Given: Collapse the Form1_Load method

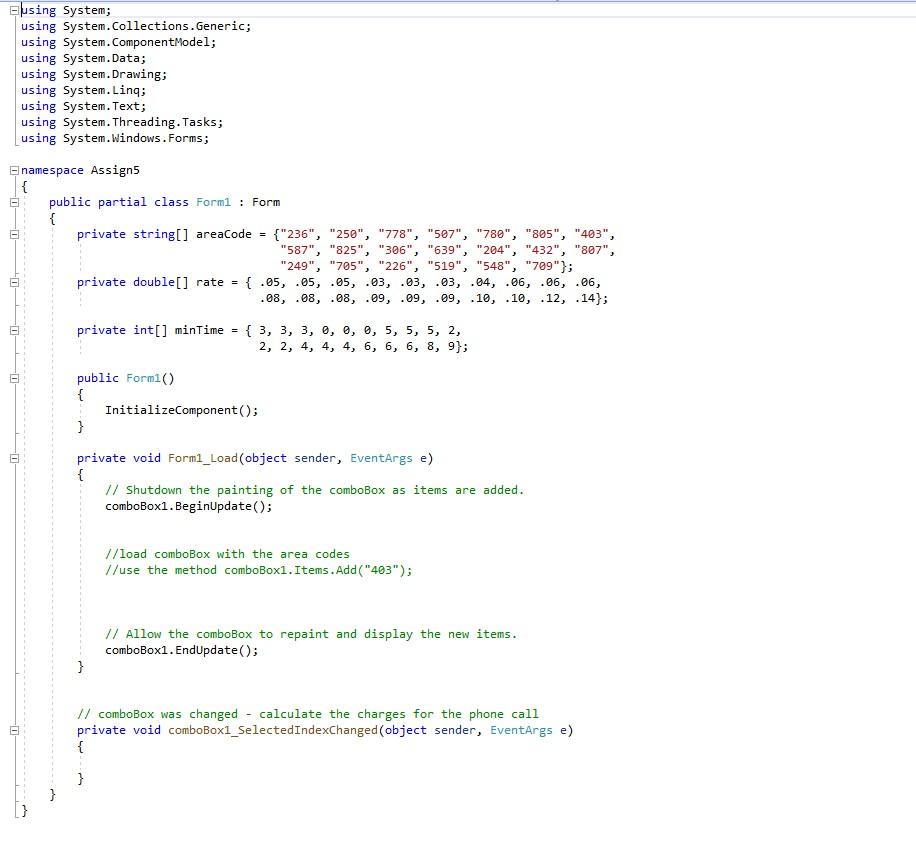Looking at the screenshot, I should coord(14,459).
